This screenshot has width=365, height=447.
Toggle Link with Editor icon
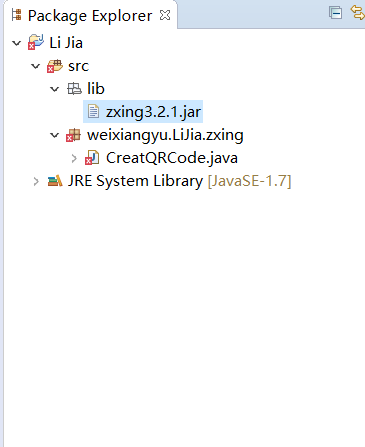coord(358,13)
